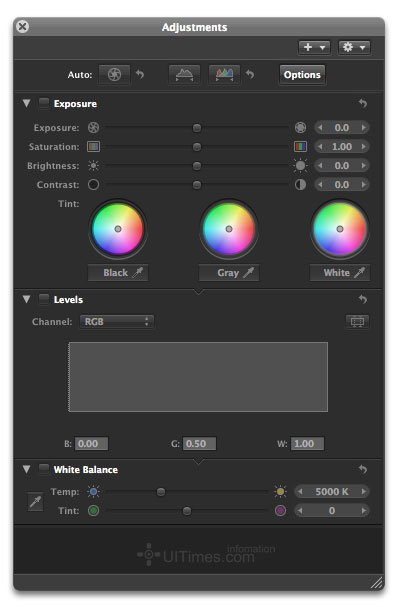Viewport: 395px width, 607px height.
Task: Open the gear action menu
Action: pyautogui.click(x=354, y=47)
